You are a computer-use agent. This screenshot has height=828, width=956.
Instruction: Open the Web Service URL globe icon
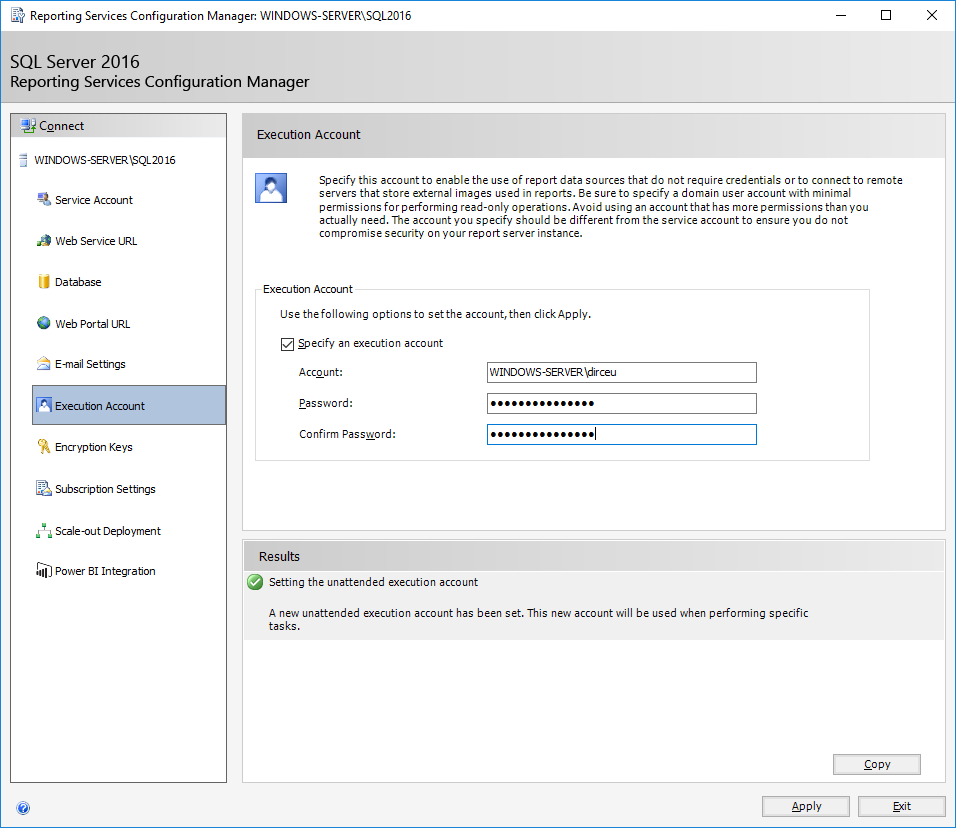tap(43, 240)
